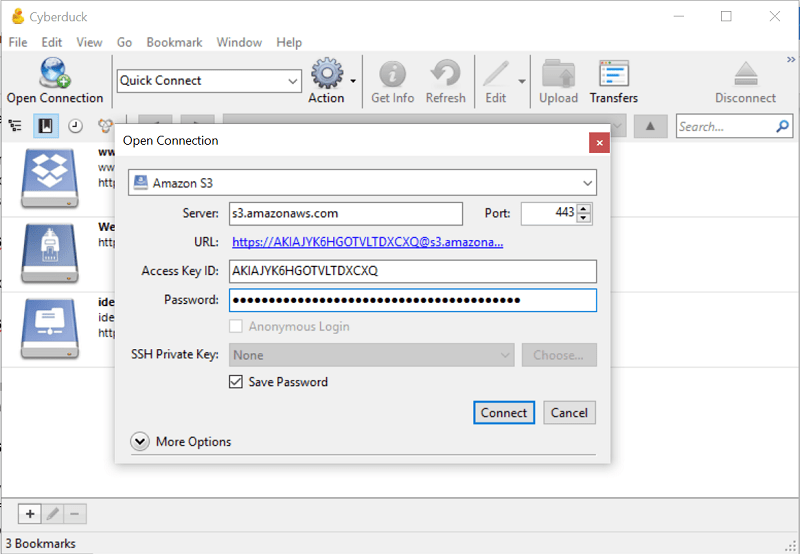Open the View menu
Screen dimensions: 800x554
89,42
